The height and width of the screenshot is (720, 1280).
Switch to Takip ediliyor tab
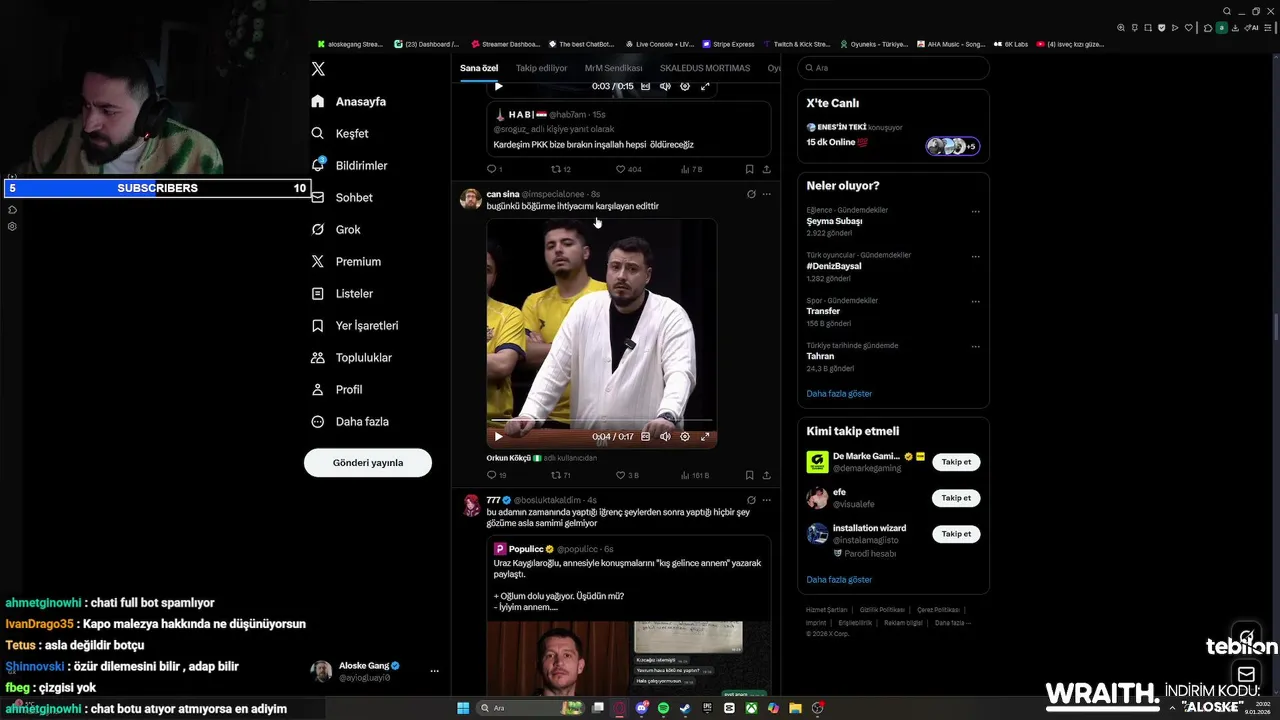pos(541,68)
